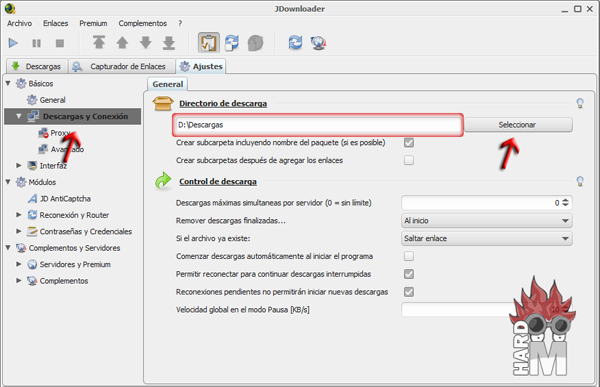Click the blue update/refresh toolbar icon
Viewport: 600px width, 387px height.
click(295, 42)
